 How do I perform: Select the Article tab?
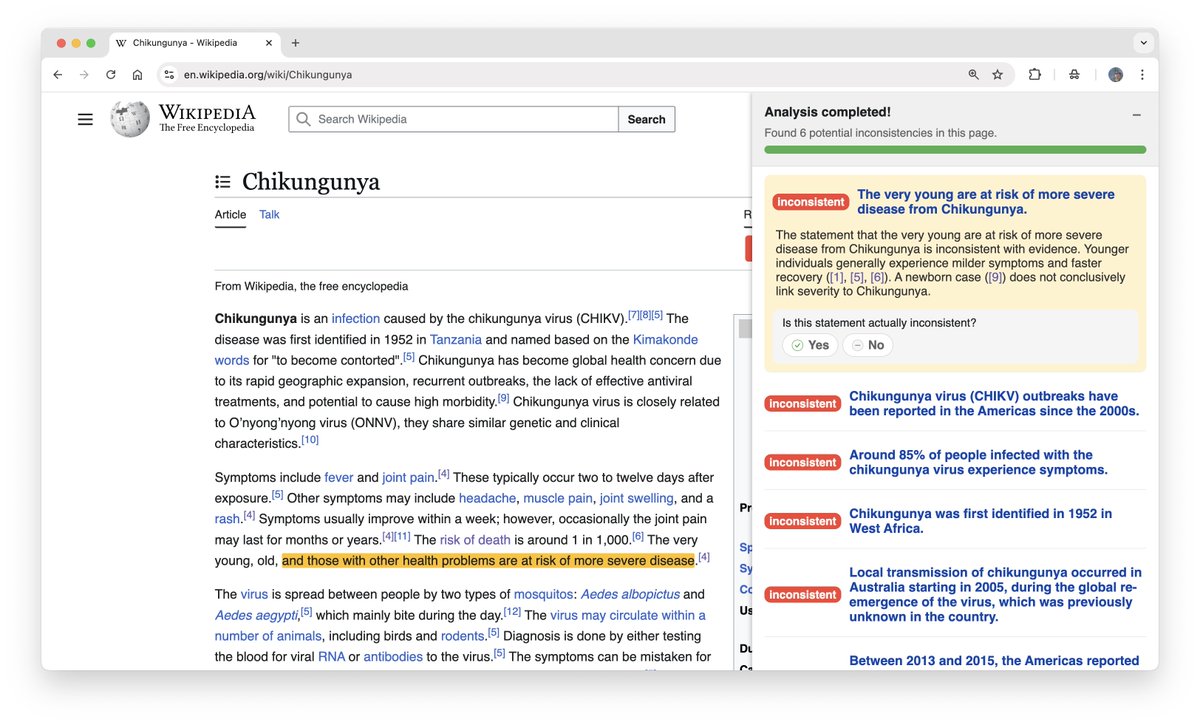[x=230, y=215]
